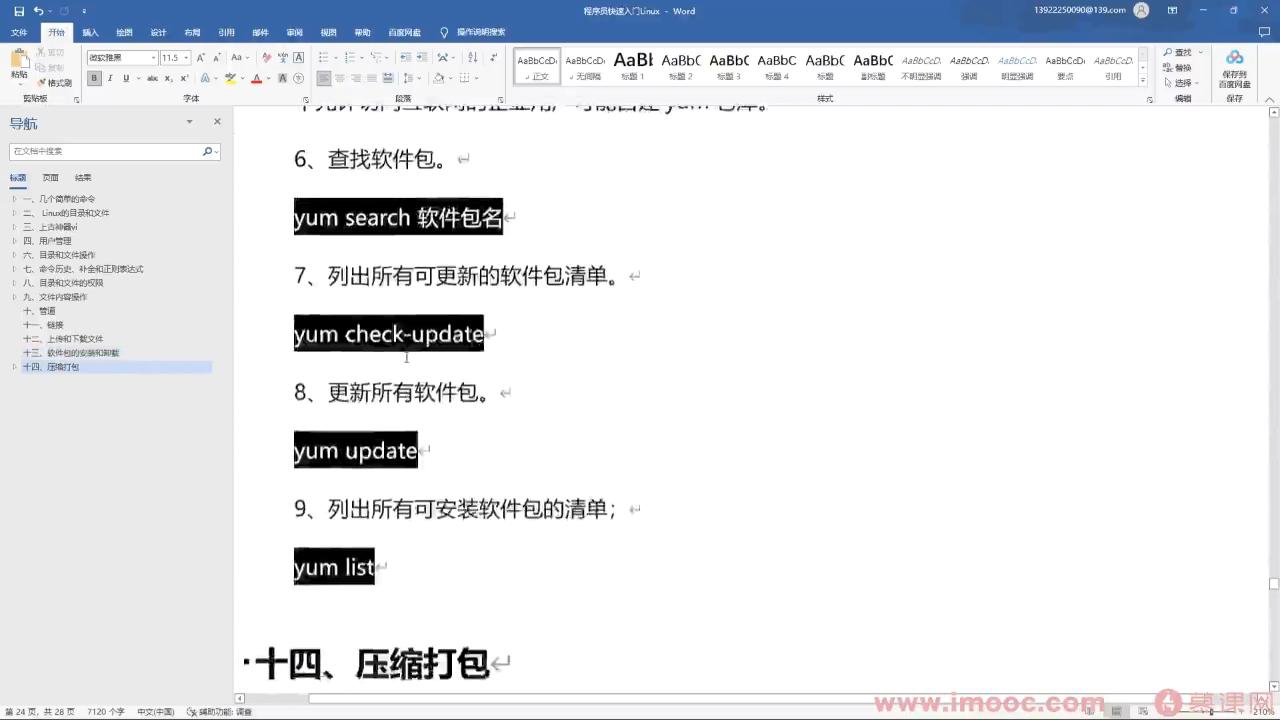Close the navigation pane
1280x720 pixels.
point(217,121)
